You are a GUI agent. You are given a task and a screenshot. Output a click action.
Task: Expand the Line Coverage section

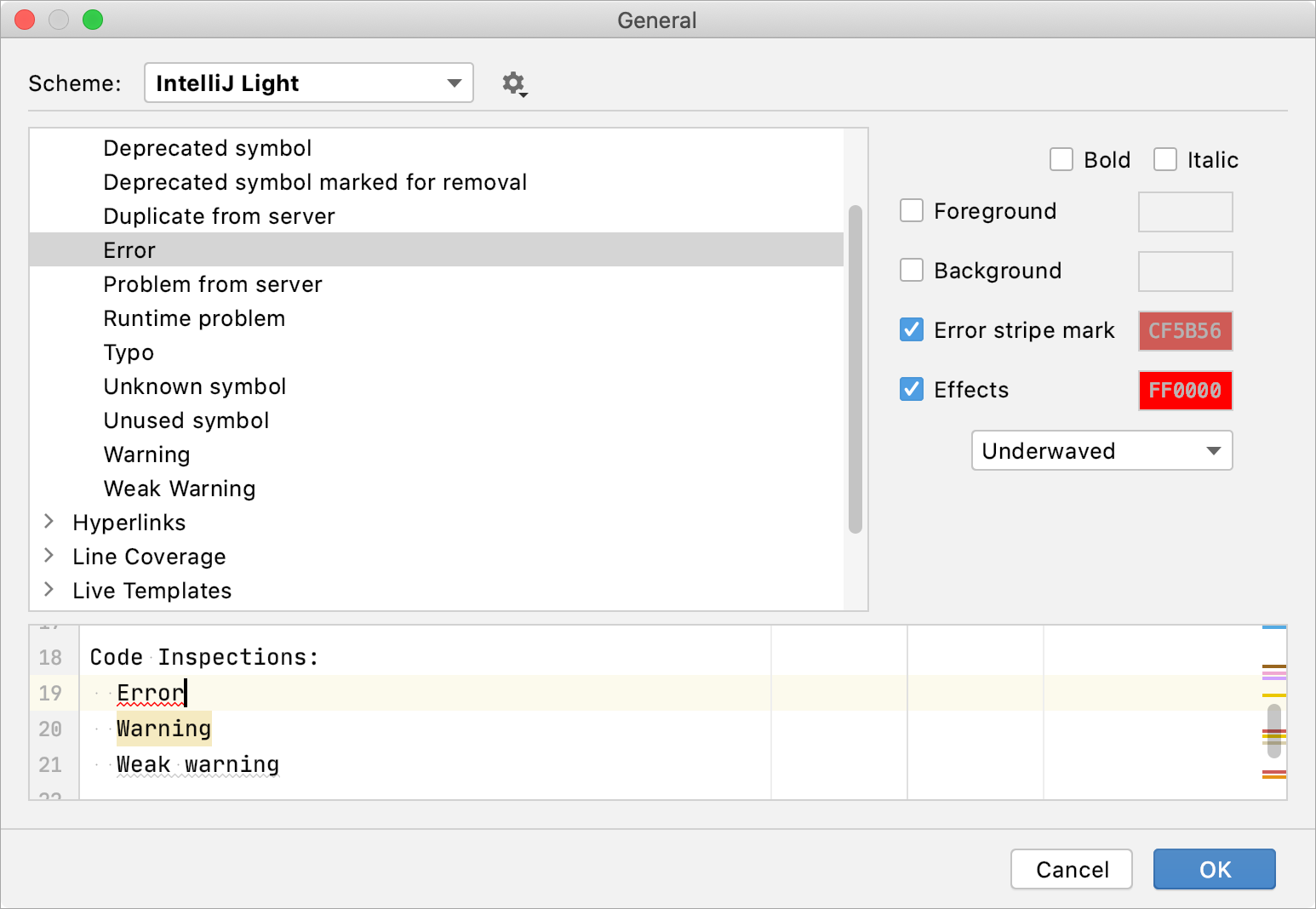[x=49, y=556]
